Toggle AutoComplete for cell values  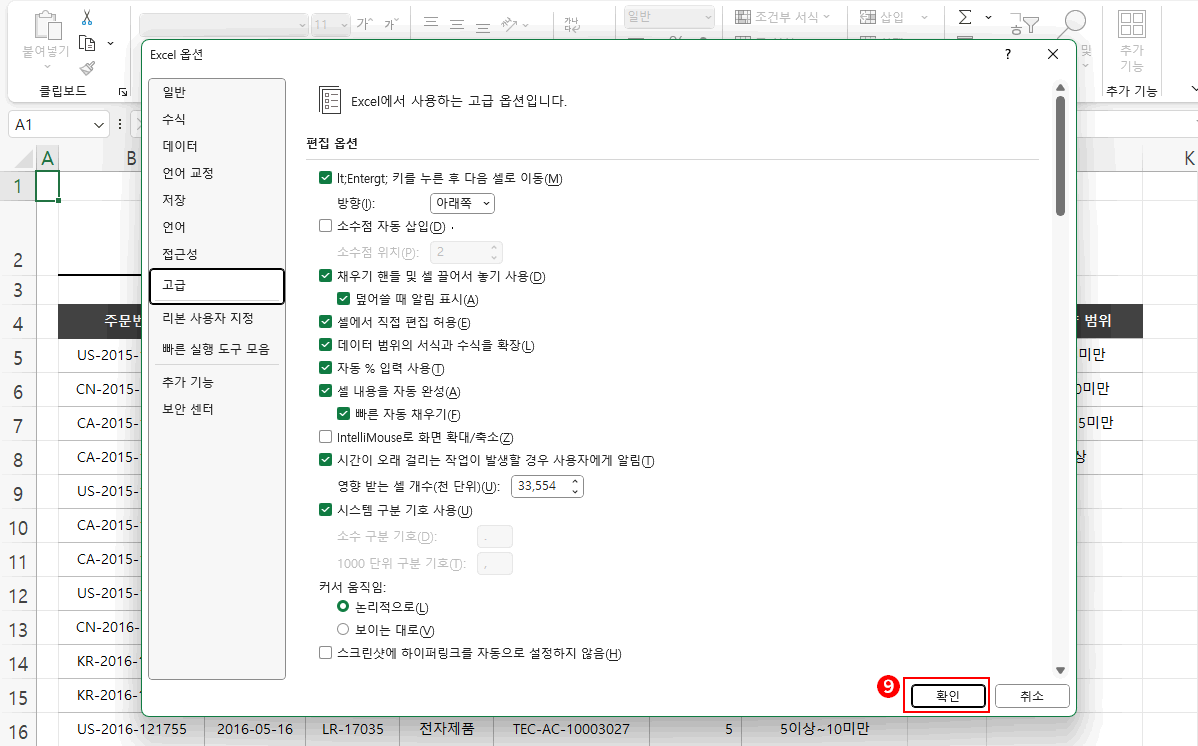tap(325, 391)
